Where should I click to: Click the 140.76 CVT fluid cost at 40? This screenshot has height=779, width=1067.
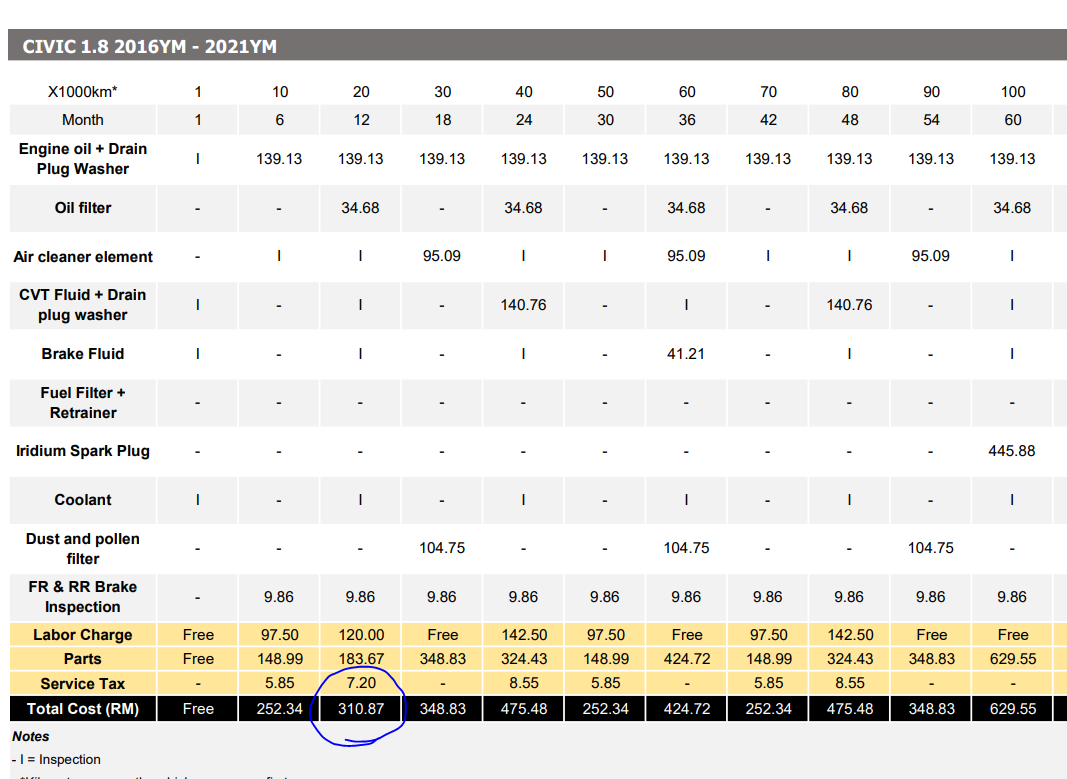coord(523,305)
